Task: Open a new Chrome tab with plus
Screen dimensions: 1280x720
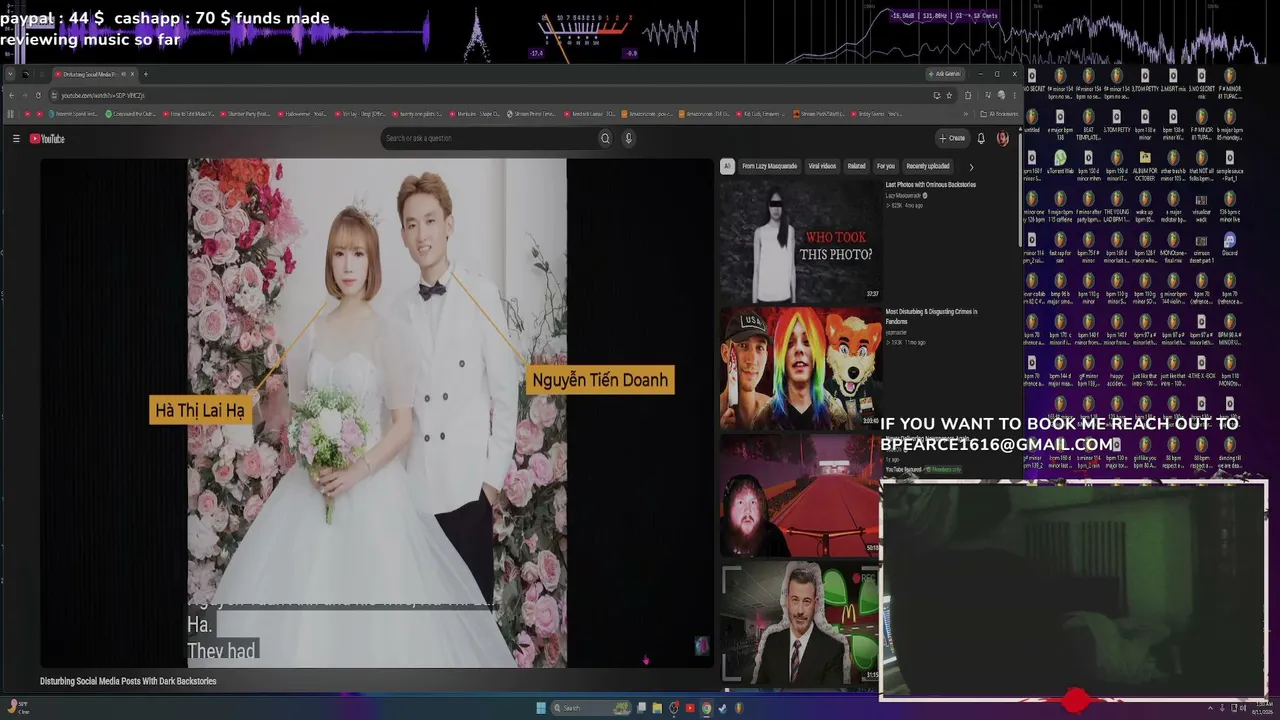Action: pos(145,74)
